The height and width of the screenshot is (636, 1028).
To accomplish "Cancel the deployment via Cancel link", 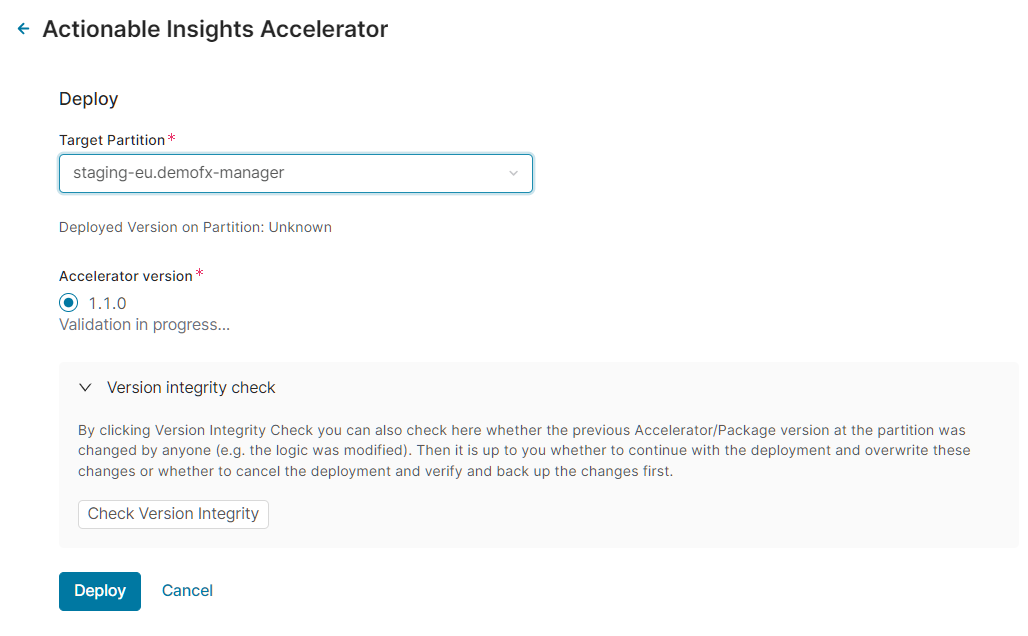I will (187, 591).
